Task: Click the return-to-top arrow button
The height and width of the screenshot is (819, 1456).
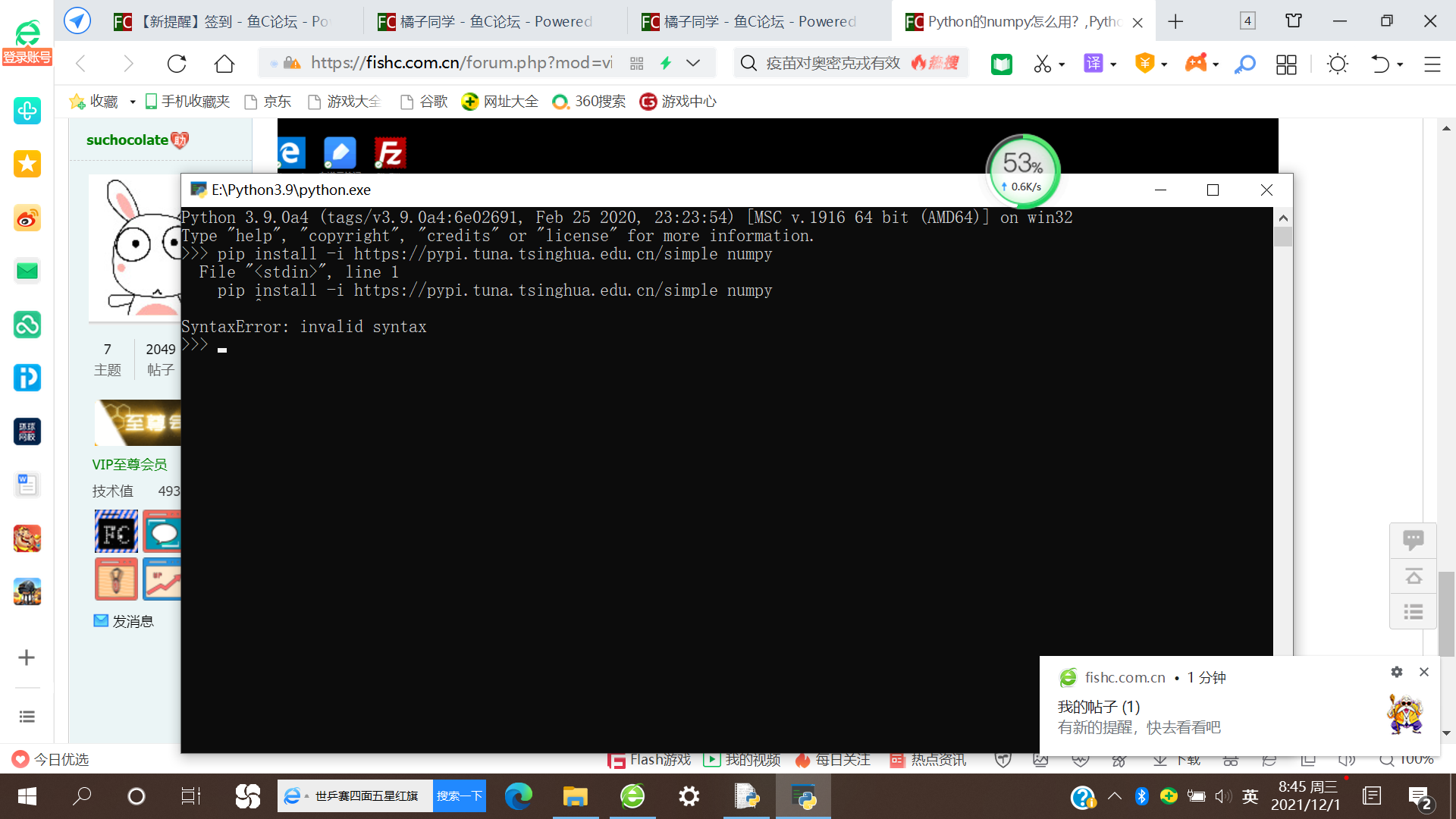Action: (1413, 576)
